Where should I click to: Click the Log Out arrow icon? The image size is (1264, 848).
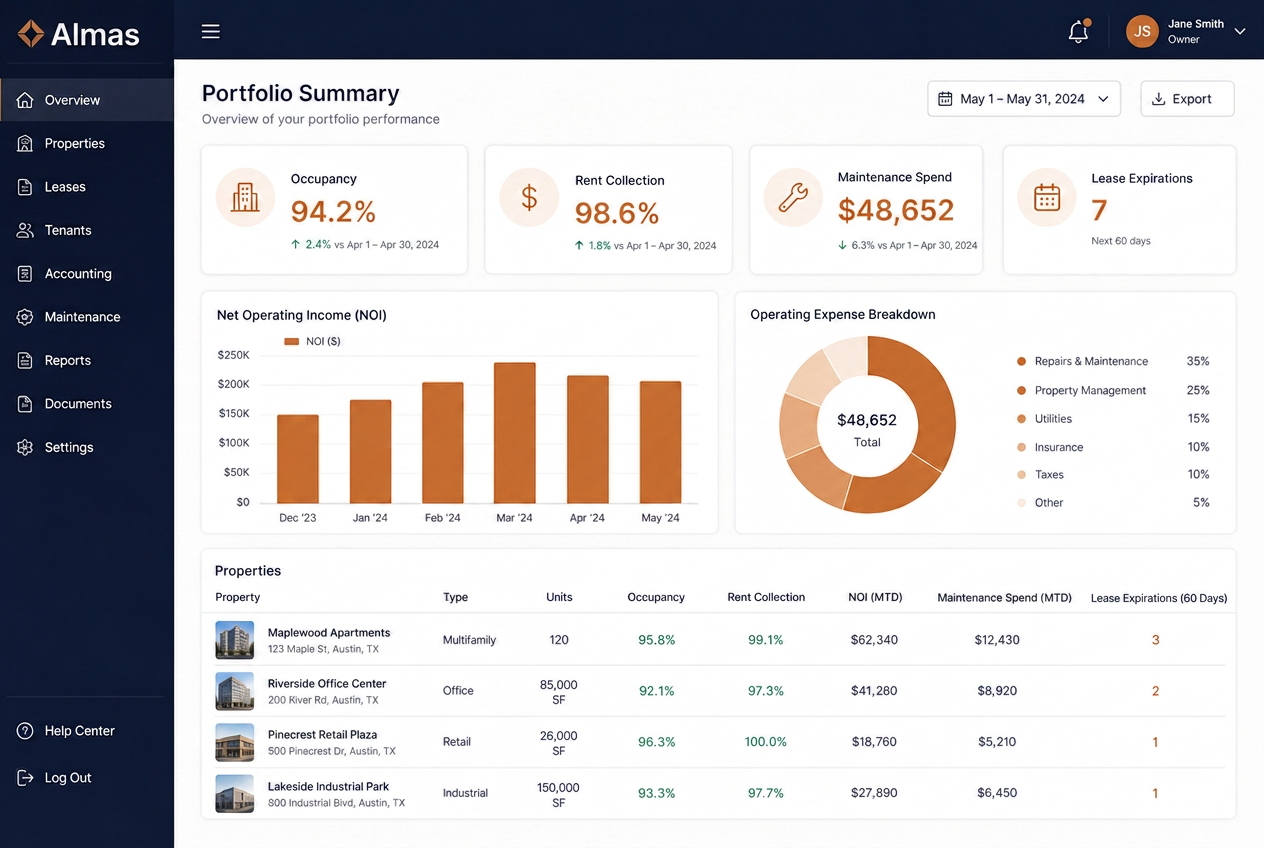coord(25,778)
